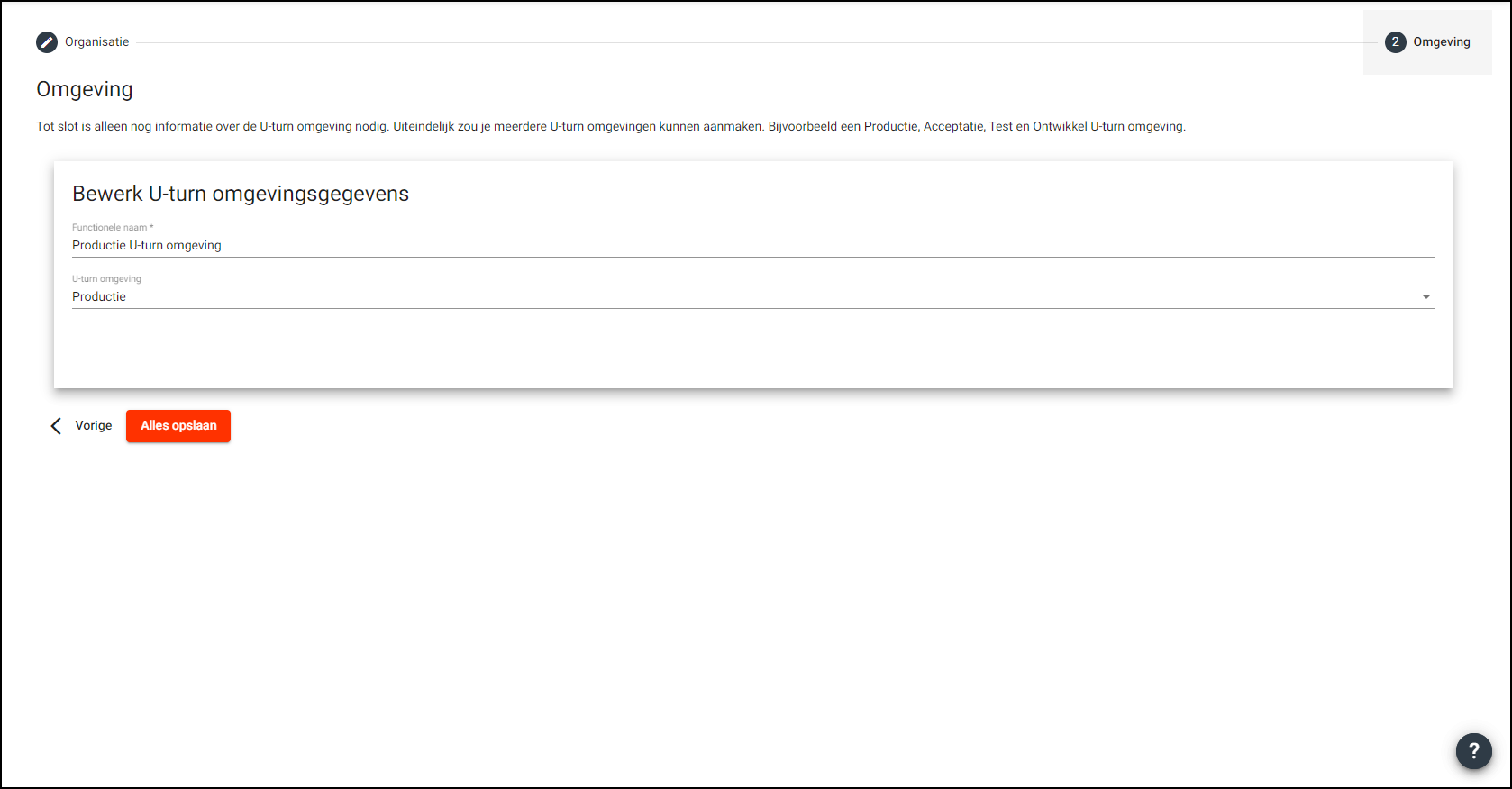This screenshot has height=789, width=1512.
Task: Select the Omgeving step label
Action: point(1441,42)
